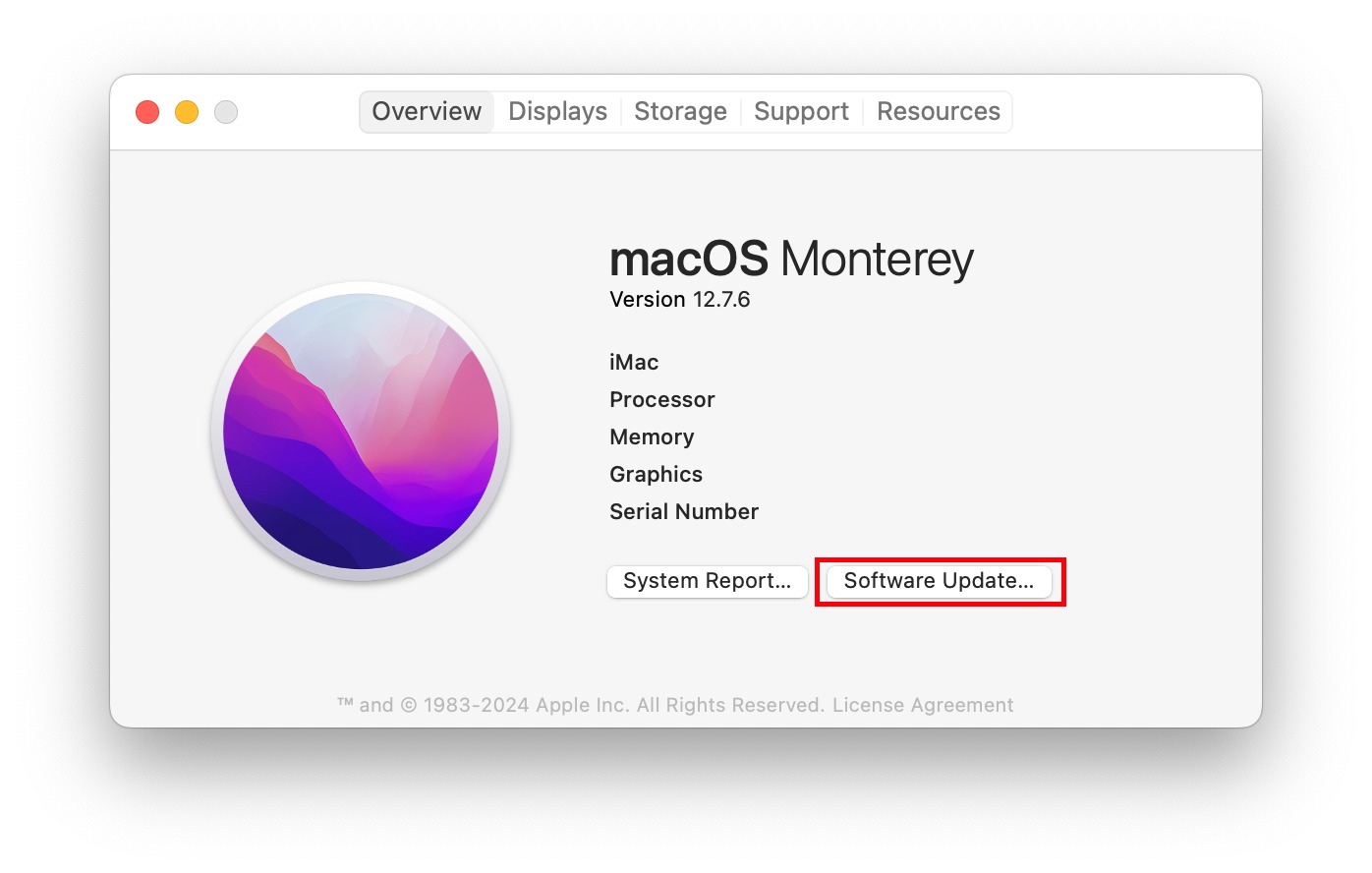1372x873 pixels.
Task: Click the Graphics label
Action: (656, 474)
